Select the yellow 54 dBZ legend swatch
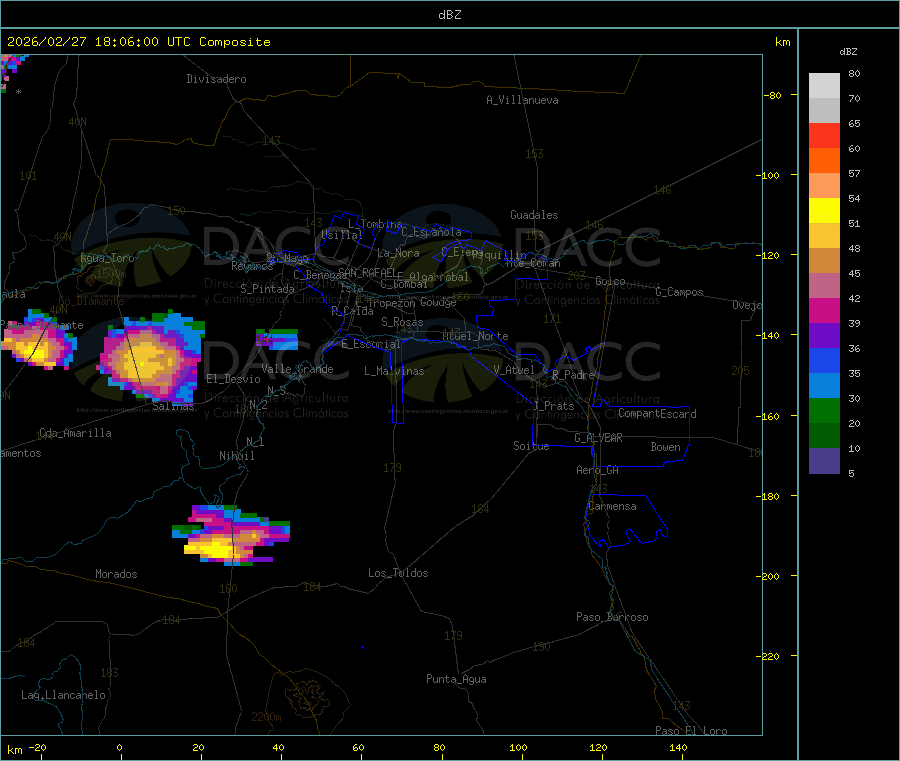Image resolution: width=900 pixels, height=761 pixels. click(x=824, y=211)
